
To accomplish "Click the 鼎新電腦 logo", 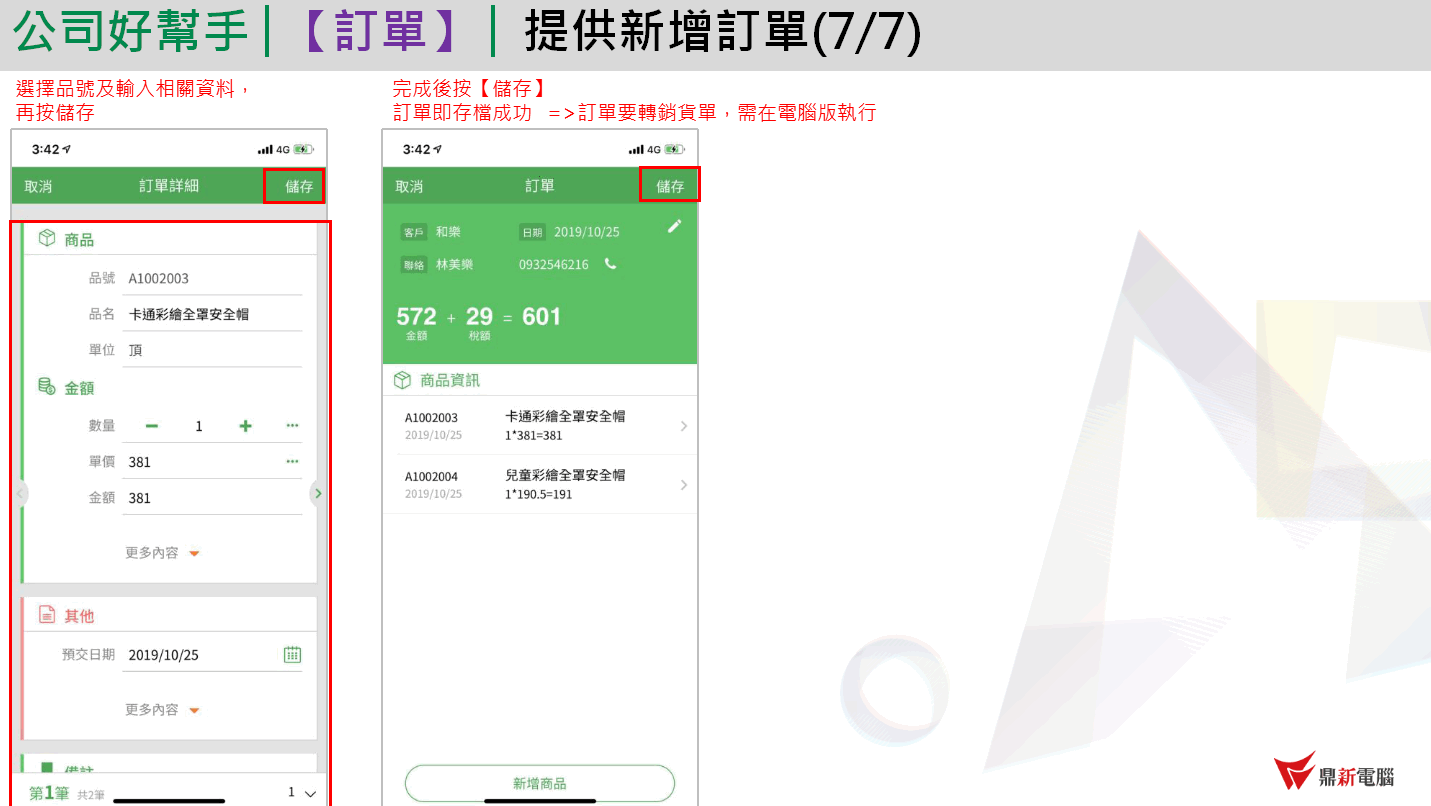I will click(x=1334, y=771).
